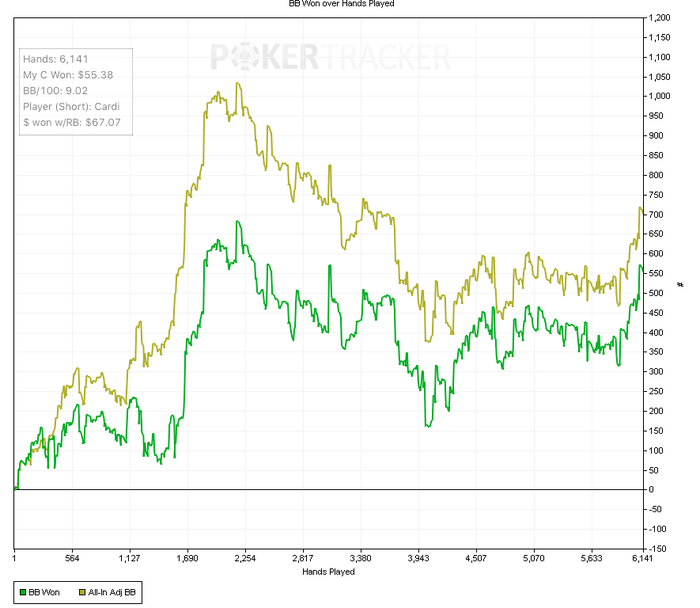Click the green BB Won legend swatch
The width and height of the screenshot is (700, 608).
(23, 592)
